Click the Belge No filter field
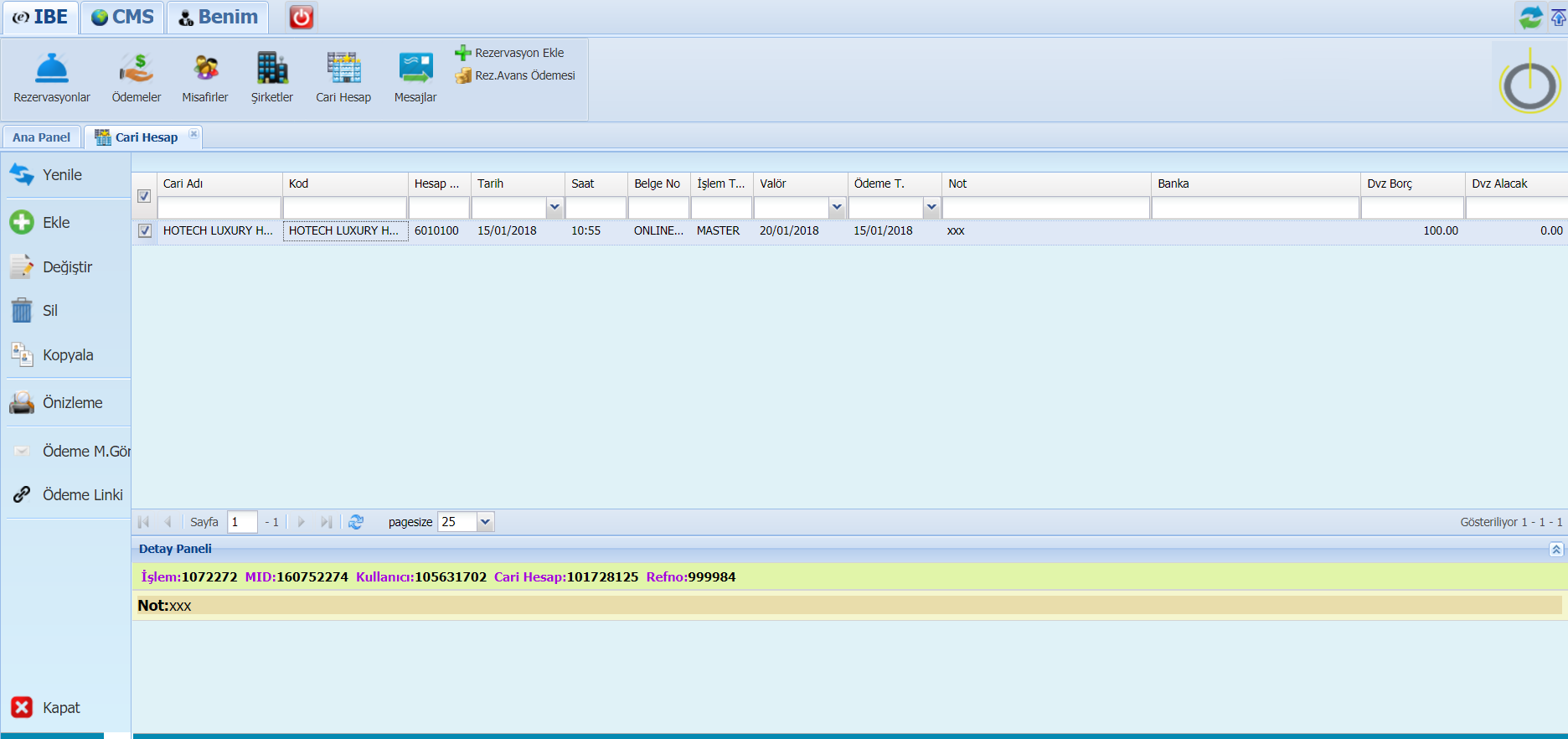The image size is (1568, 739). point(658,207)
